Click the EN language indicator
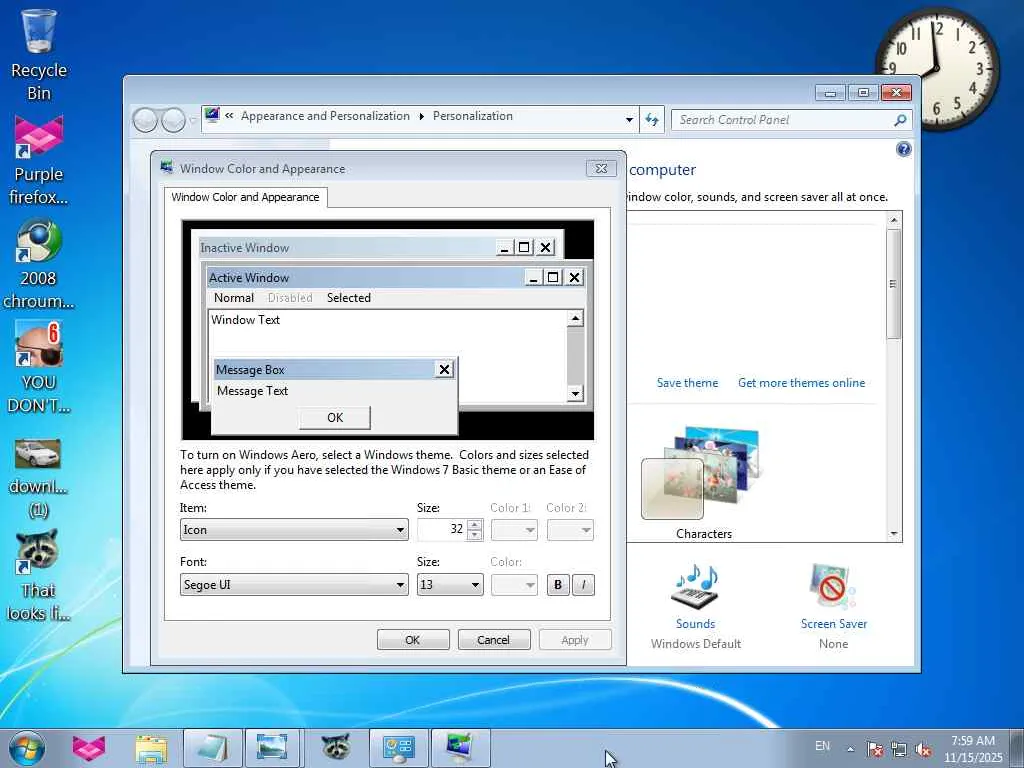This screenshot has height=768, width=1024. point(822,746)
